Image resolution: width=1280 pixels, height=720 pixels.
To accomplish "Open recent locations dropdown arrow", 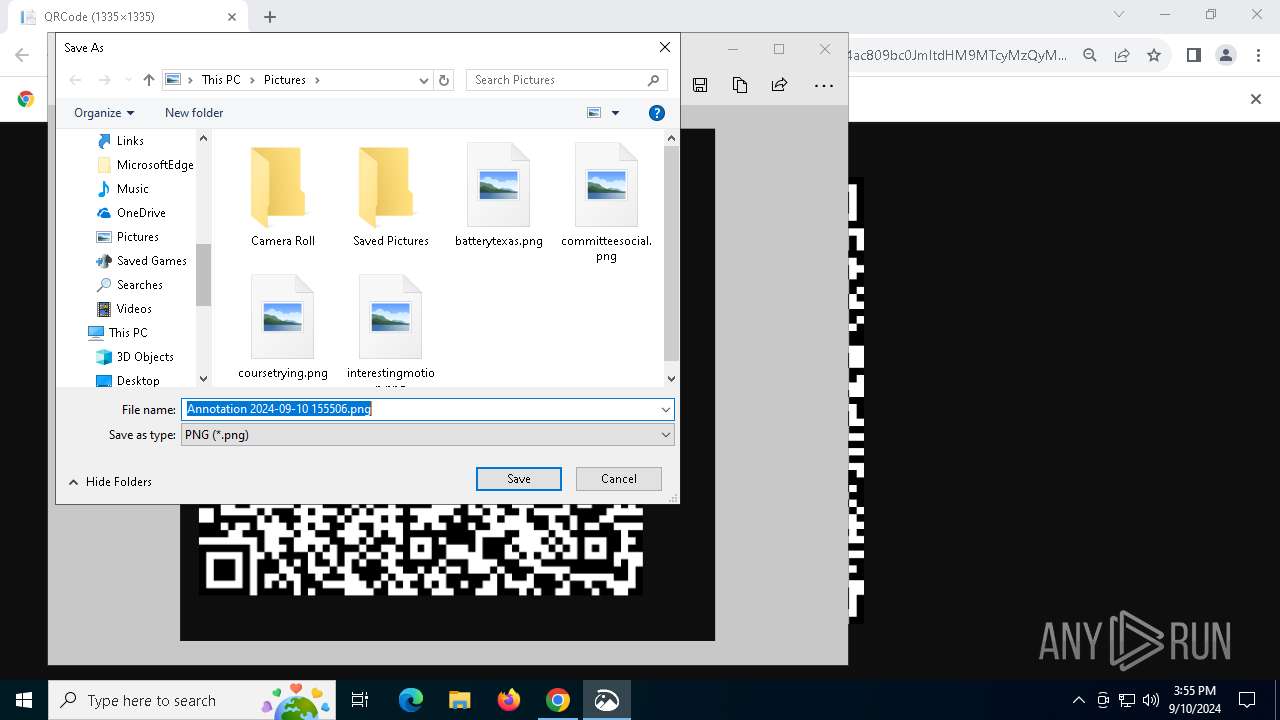I will click(128, 80).
